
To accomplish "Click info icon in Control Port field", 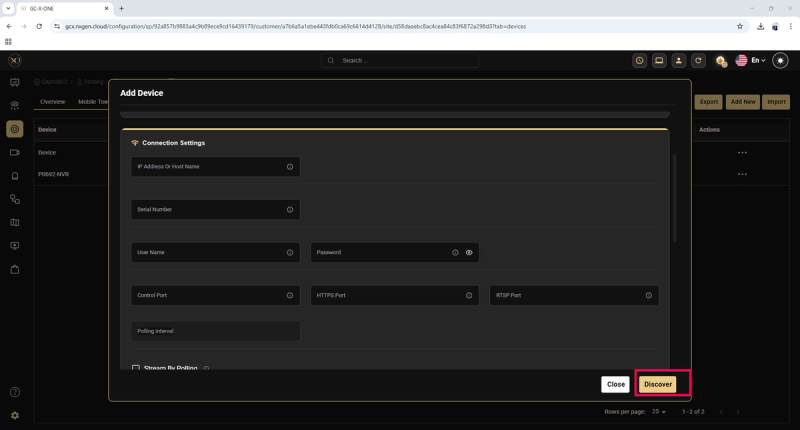I will 290,295.
